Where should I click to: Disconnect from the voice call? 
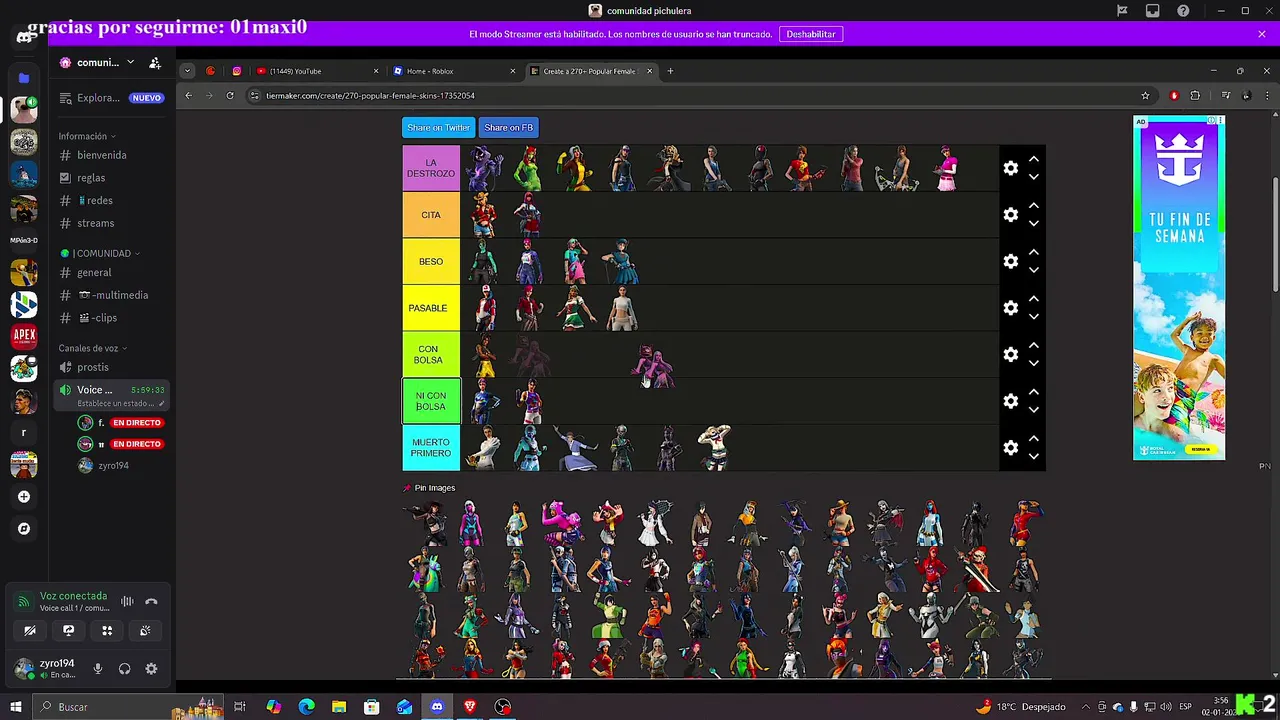pos(151,601)
